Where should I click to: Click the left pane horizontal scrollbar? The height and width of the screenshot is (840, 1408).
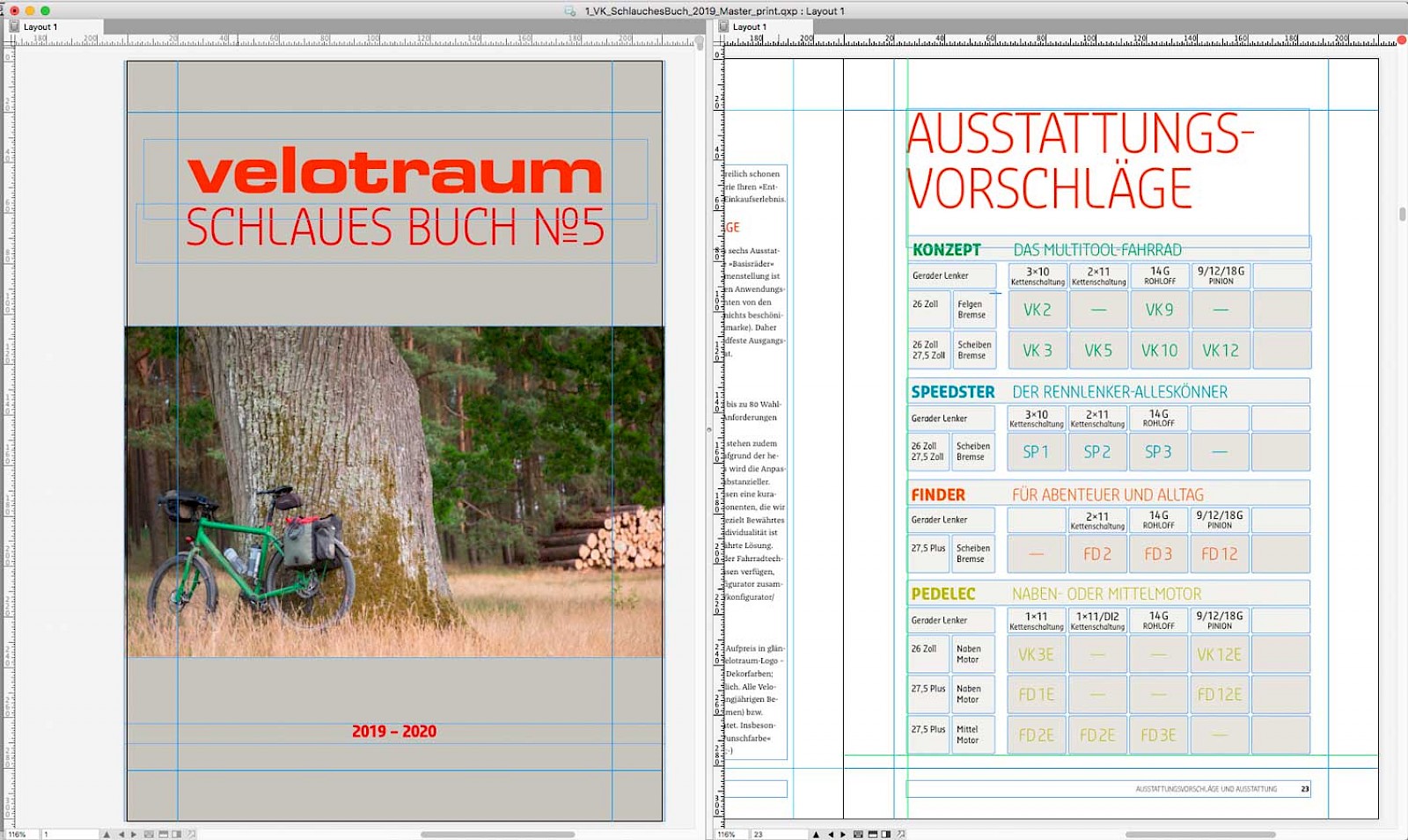click(497, 834)
